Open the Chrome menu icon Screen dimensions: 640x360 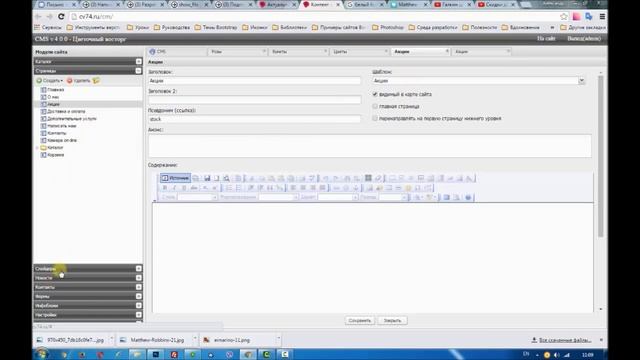[602, 17]
